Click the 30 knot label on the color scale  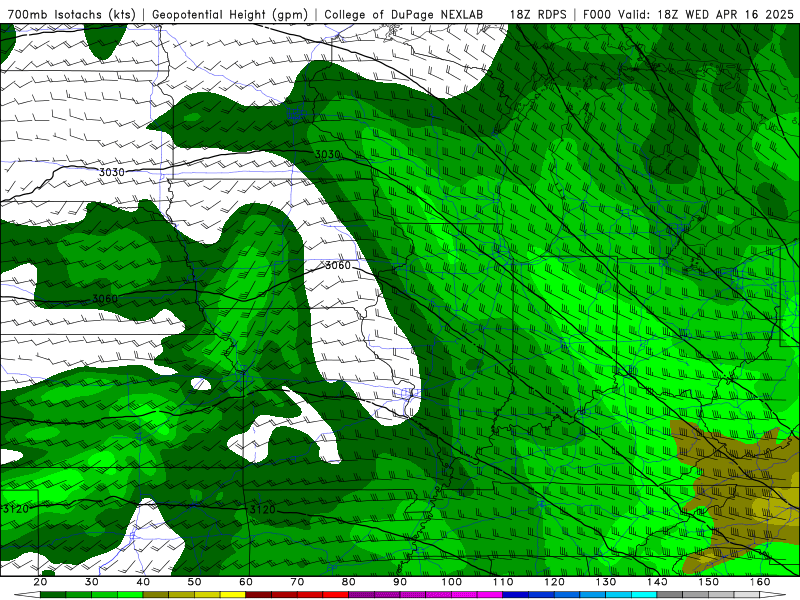(92, 582)
